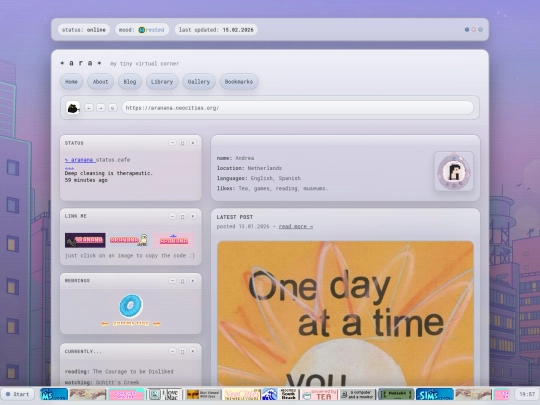Click the address bar URL field

(x=298, y=108)
